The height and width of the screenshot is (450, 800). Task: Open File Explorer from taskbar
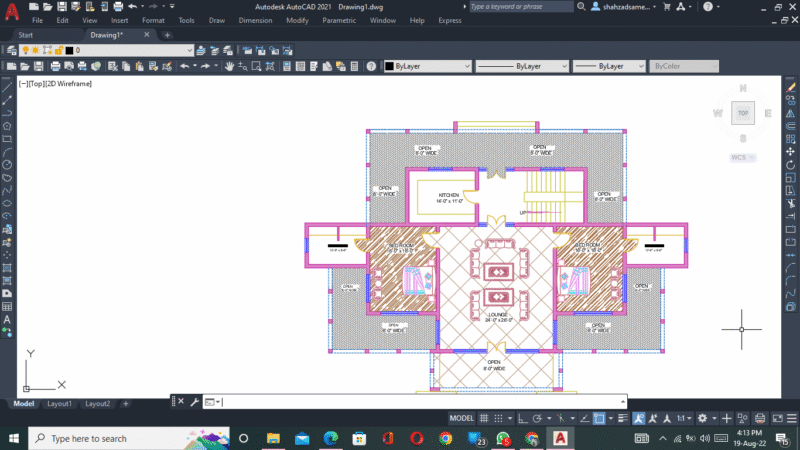(x=273, y=438)
